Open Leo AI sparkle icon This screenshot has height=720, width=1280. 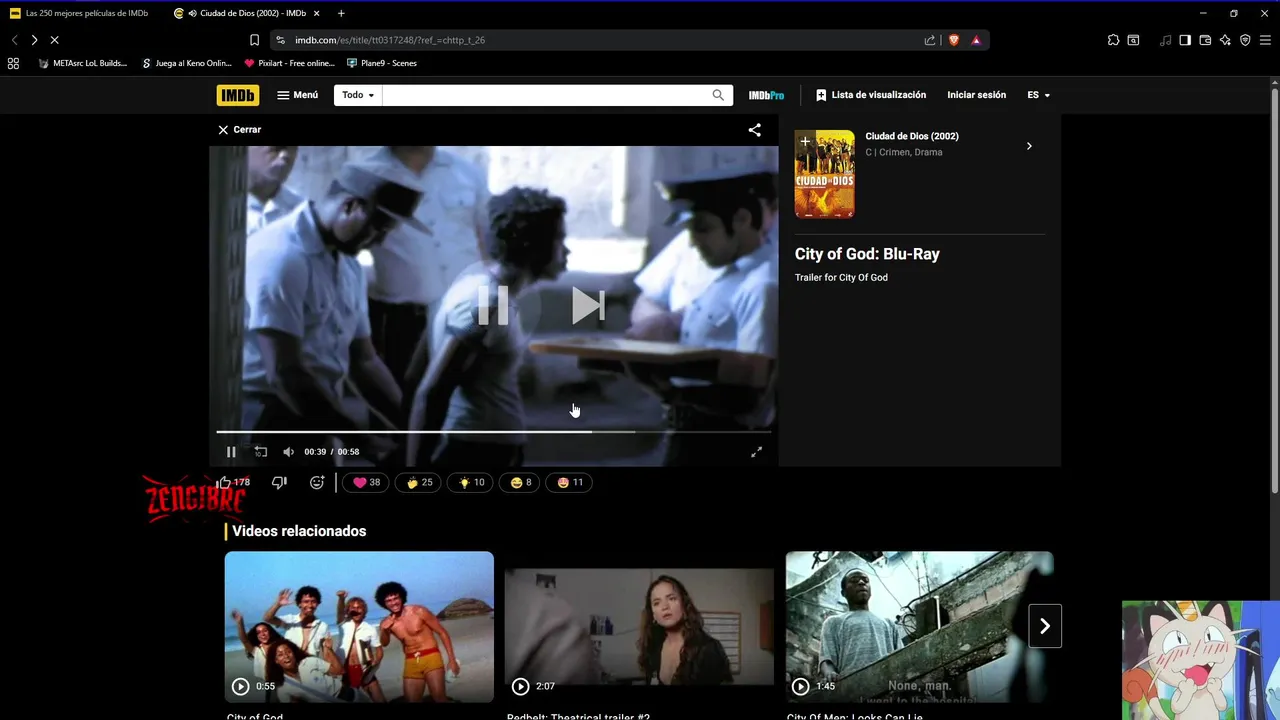(x=1225, y=40)
